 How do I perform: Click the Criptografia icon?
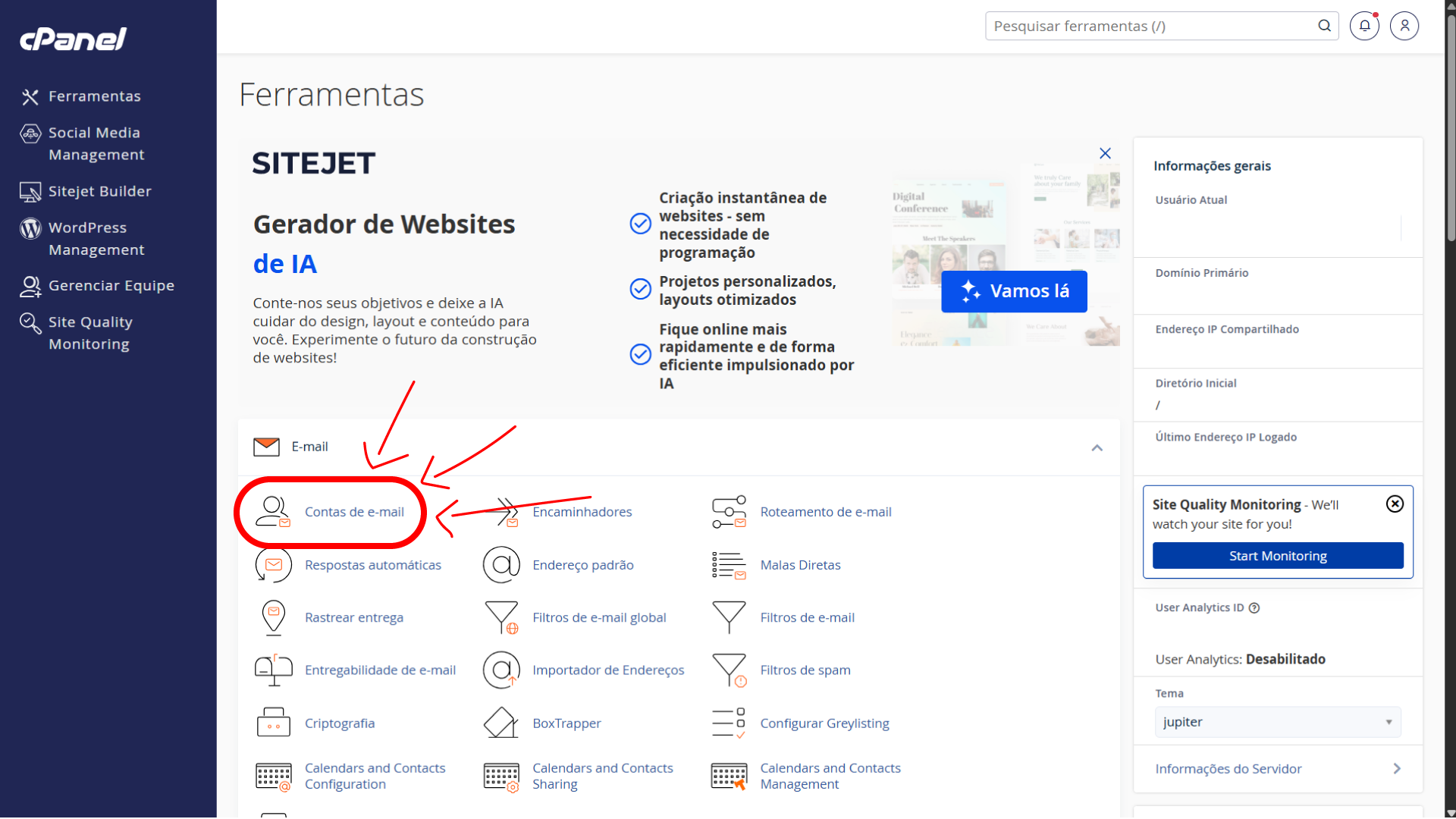(x=273, y=723)
